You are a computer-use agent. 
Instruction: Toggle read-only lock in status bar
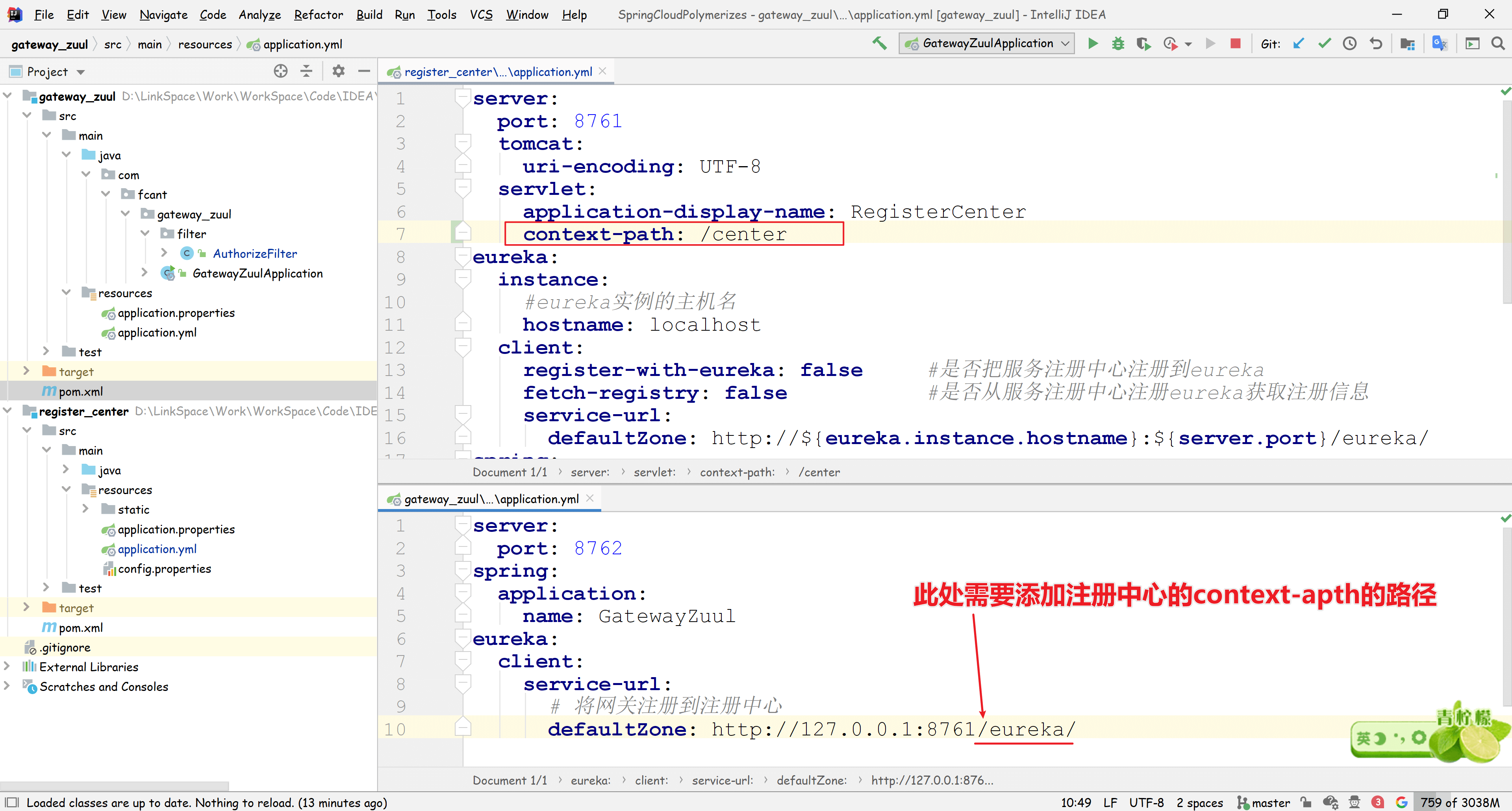click(x=1305, y=802)
